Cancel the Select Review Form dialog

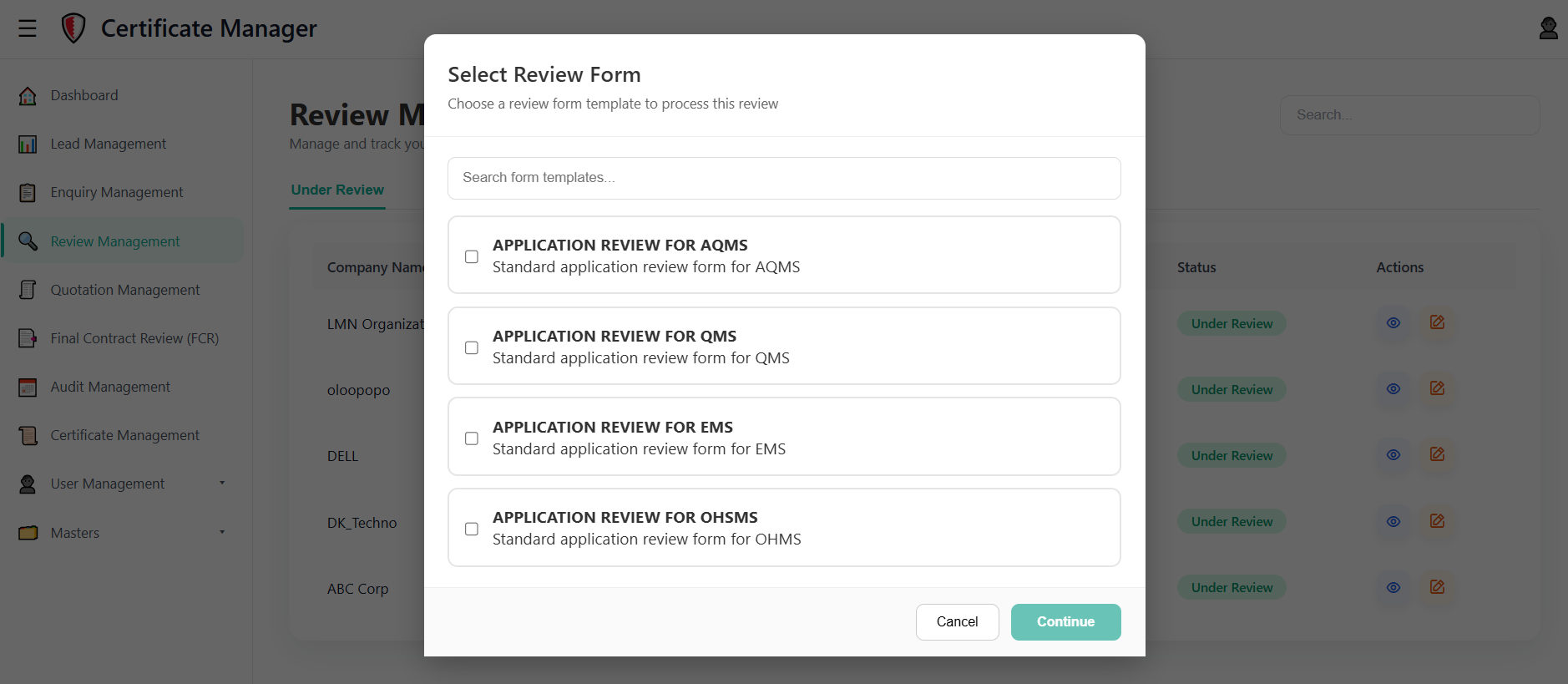957,621
